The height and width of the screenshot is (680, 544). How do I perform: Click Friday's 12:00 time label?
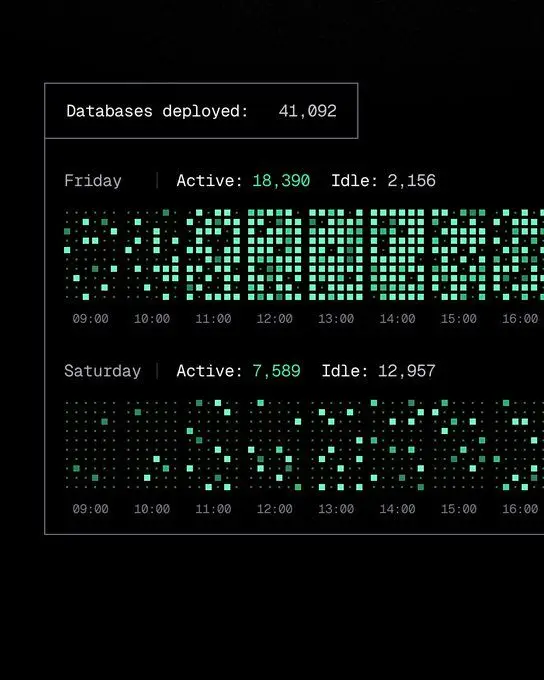[275, 319]
